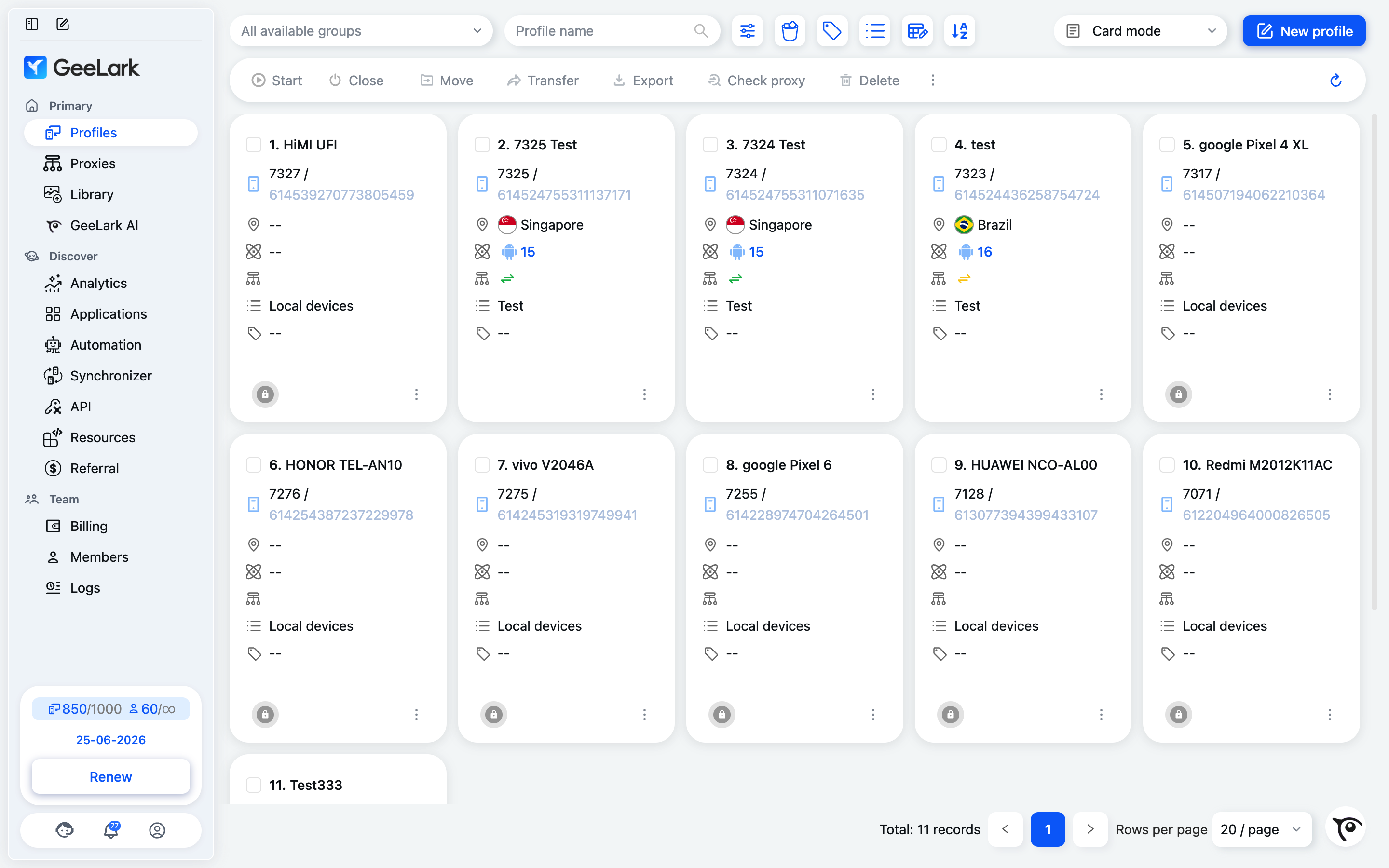Collapse the sidebar panel icon
Screen dimensions: 1389x868
tap(32, 24)
